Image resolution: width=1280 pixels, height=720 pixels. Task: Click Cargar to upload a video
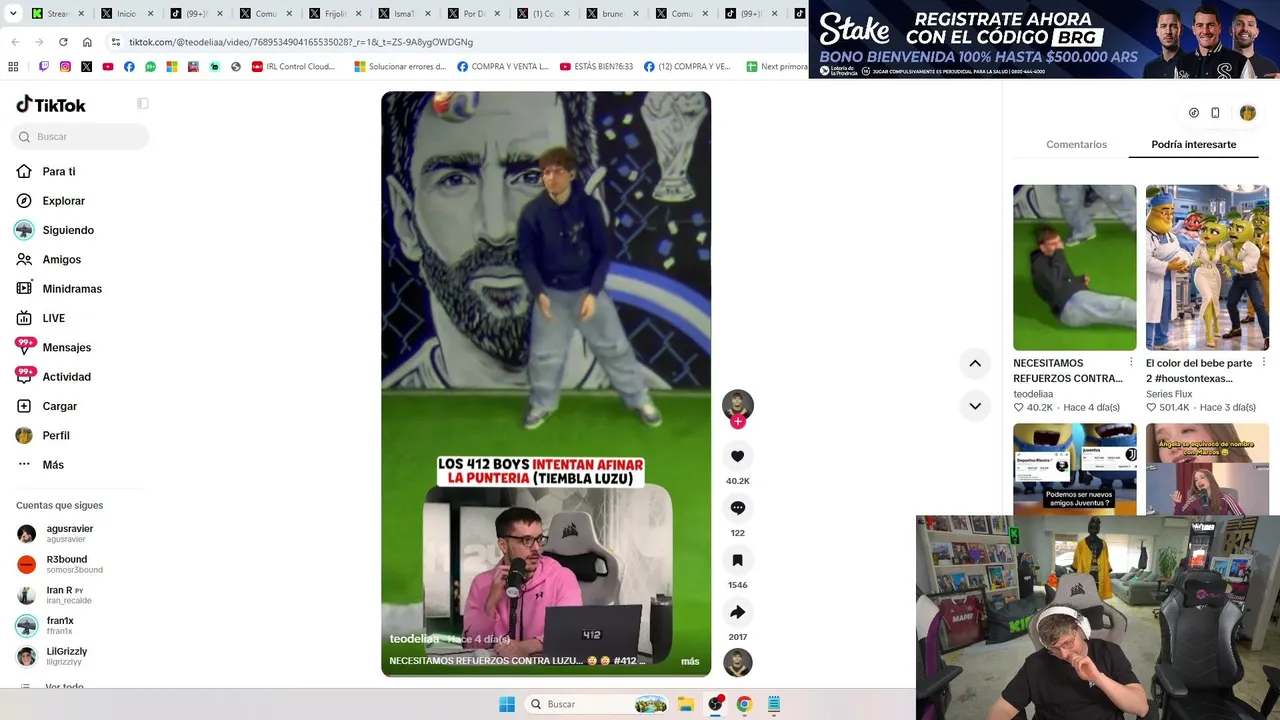click(47, 406)
